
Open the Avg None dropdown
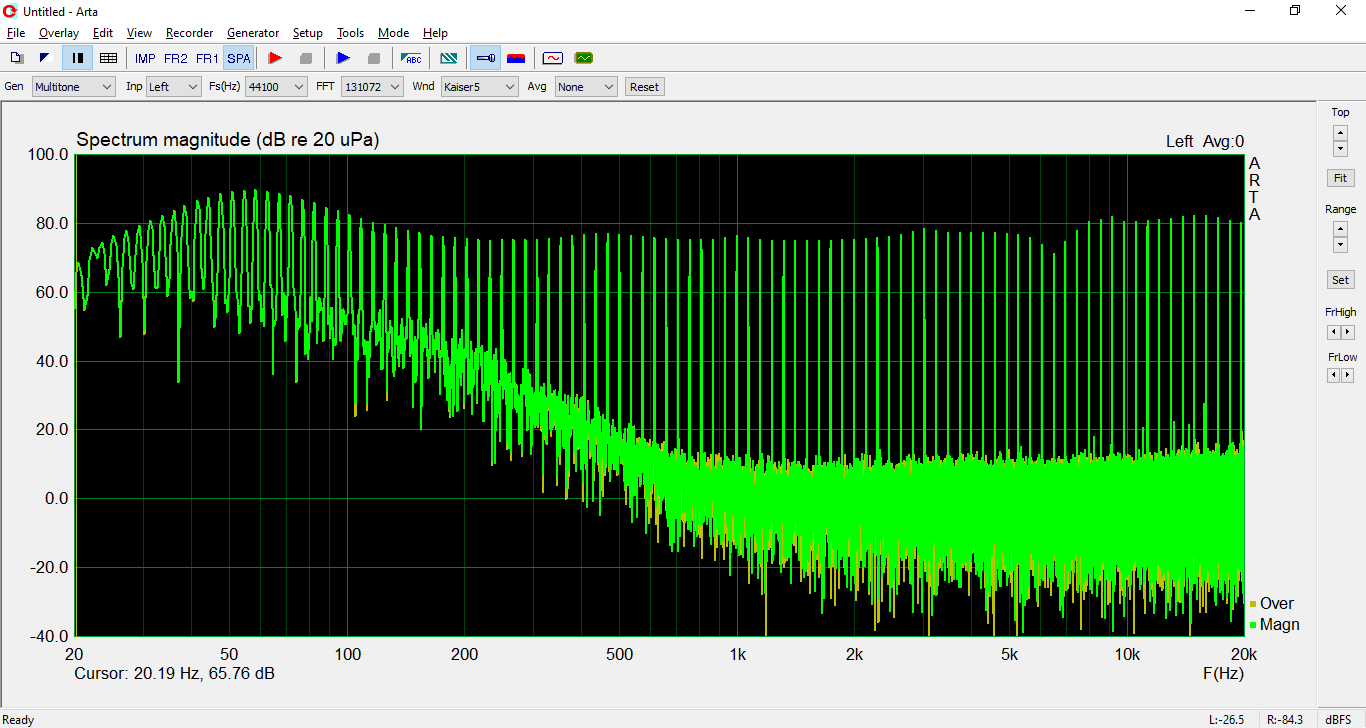586,87
